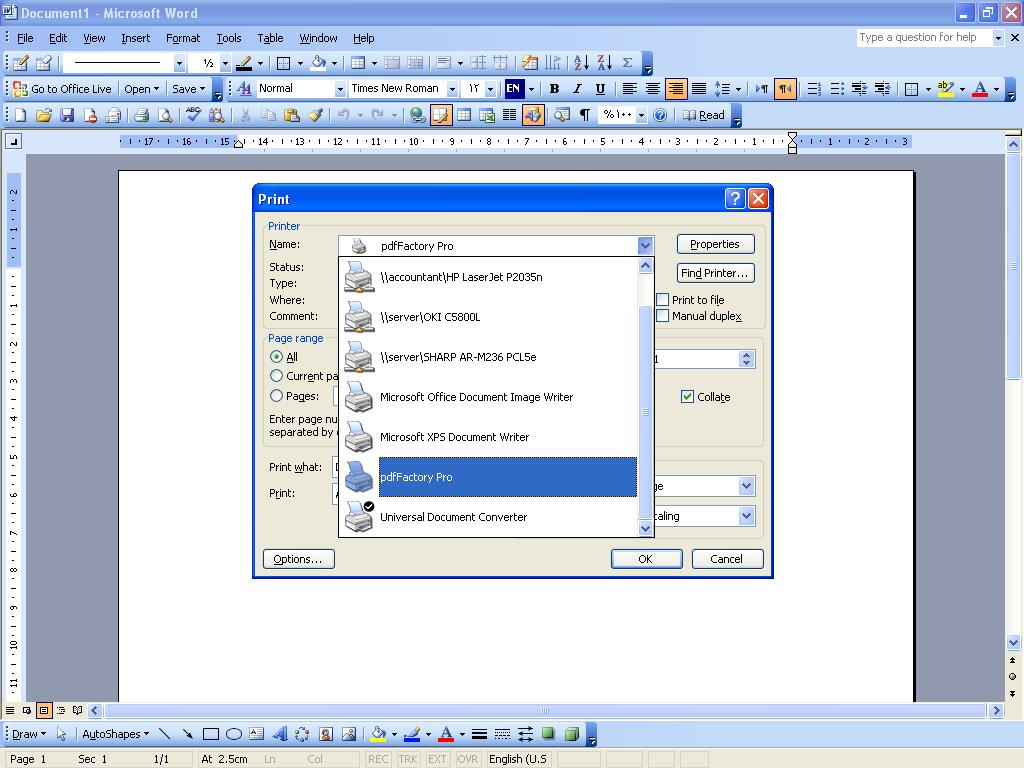Viewport: 1024px width, 768px height.
Task: Select the Pages radio button
Action: pyautogui.click(x=276, y=396)
